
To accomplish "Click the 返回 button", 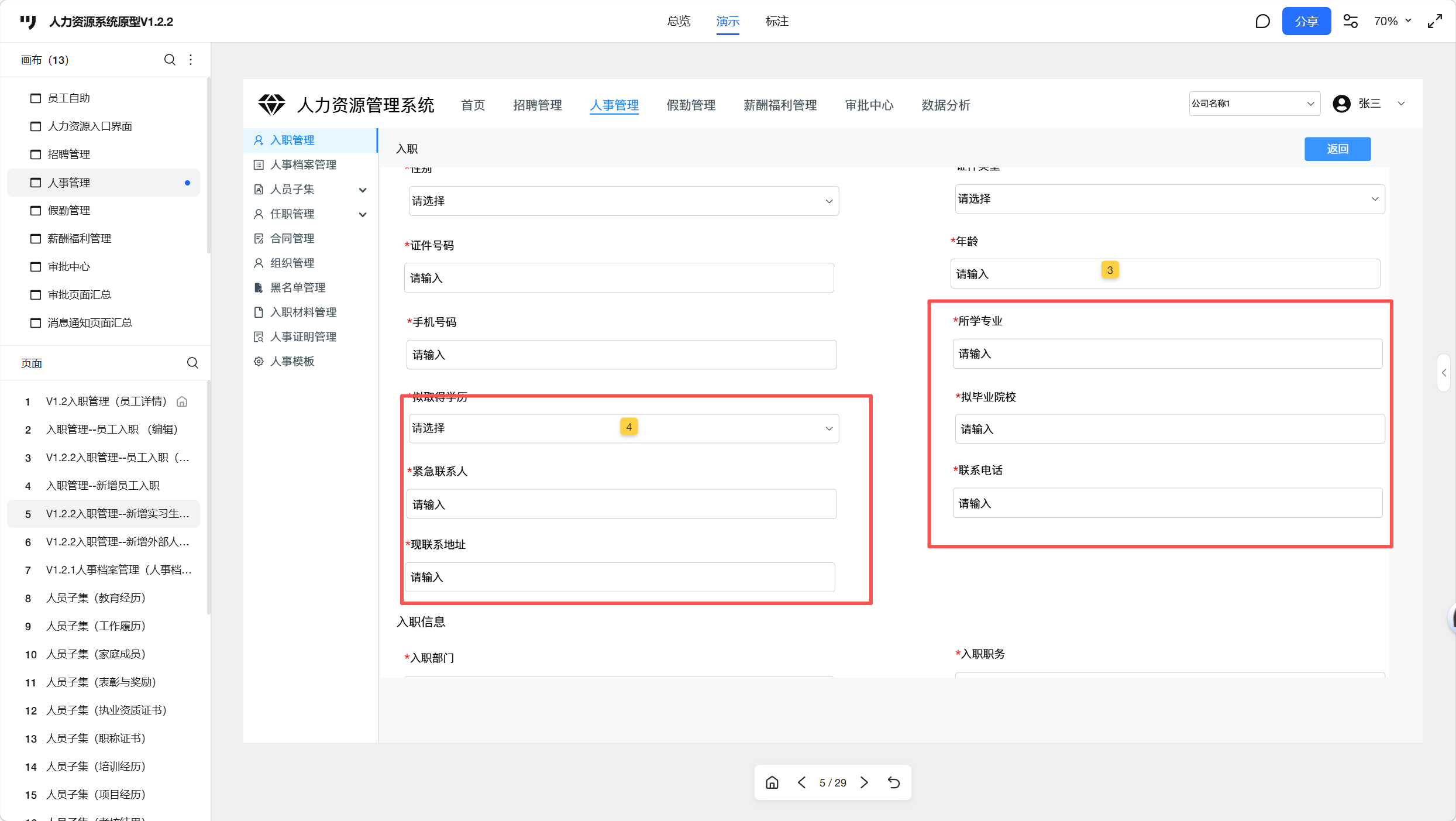I will pyautogui.click(x=1337, y=149).
